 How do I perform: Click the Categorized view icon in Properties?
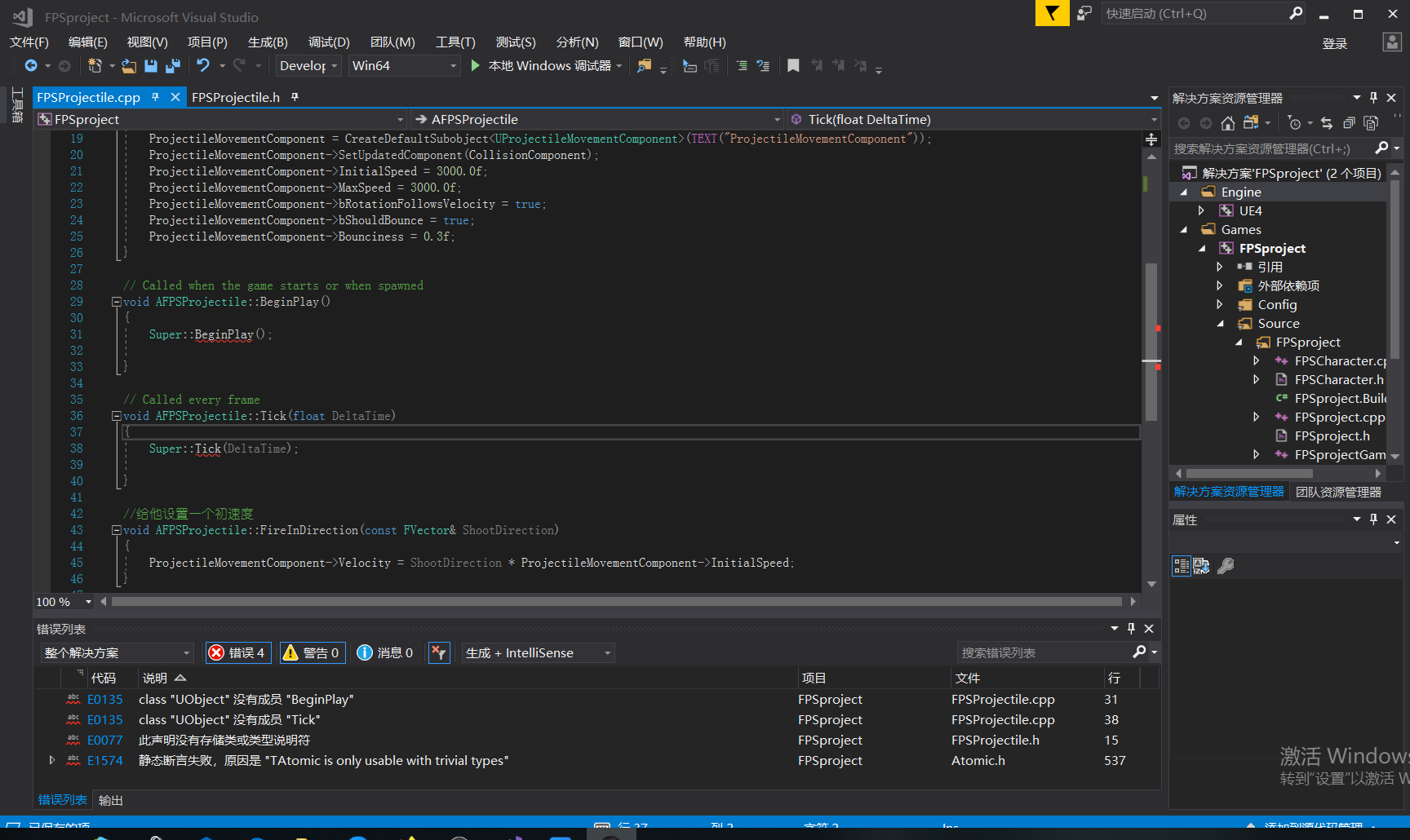point(1181,566)
